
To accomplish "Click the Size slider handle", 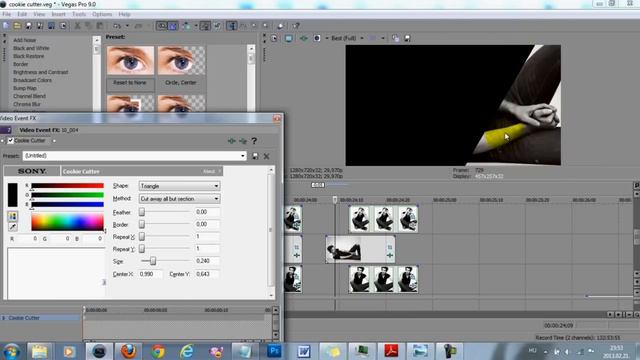I will [153, 261].
